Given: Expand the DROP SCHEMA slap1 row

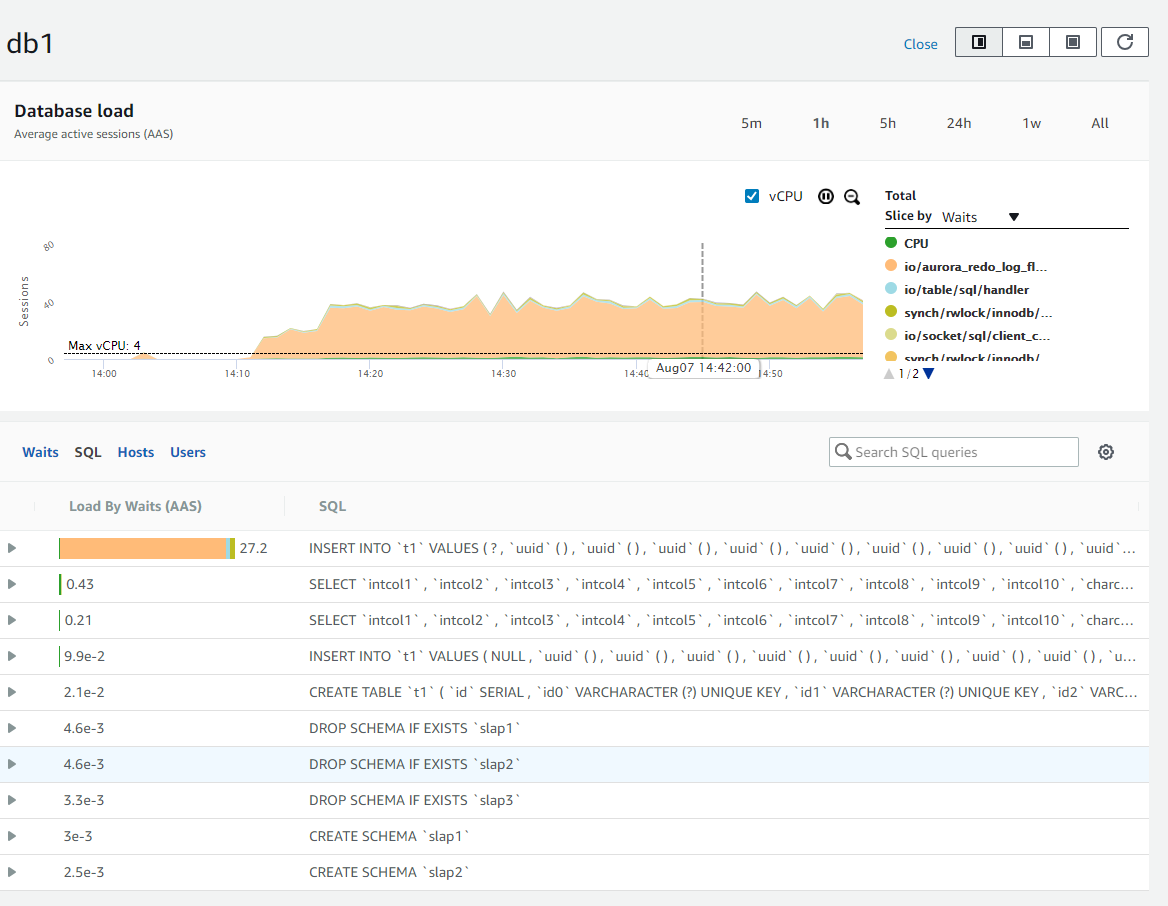Looking at the screenshot, I should (12, 728).
